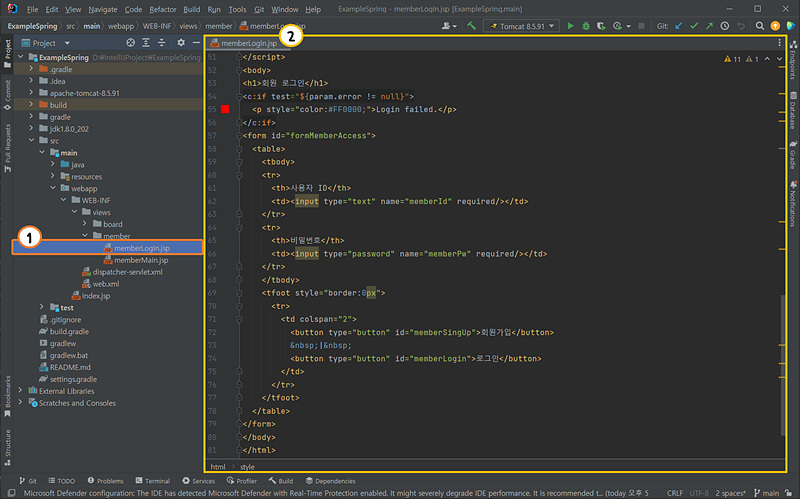Run with coverage shield icon
This screenshot has width=800, height=499.
(x=601, y=26)
